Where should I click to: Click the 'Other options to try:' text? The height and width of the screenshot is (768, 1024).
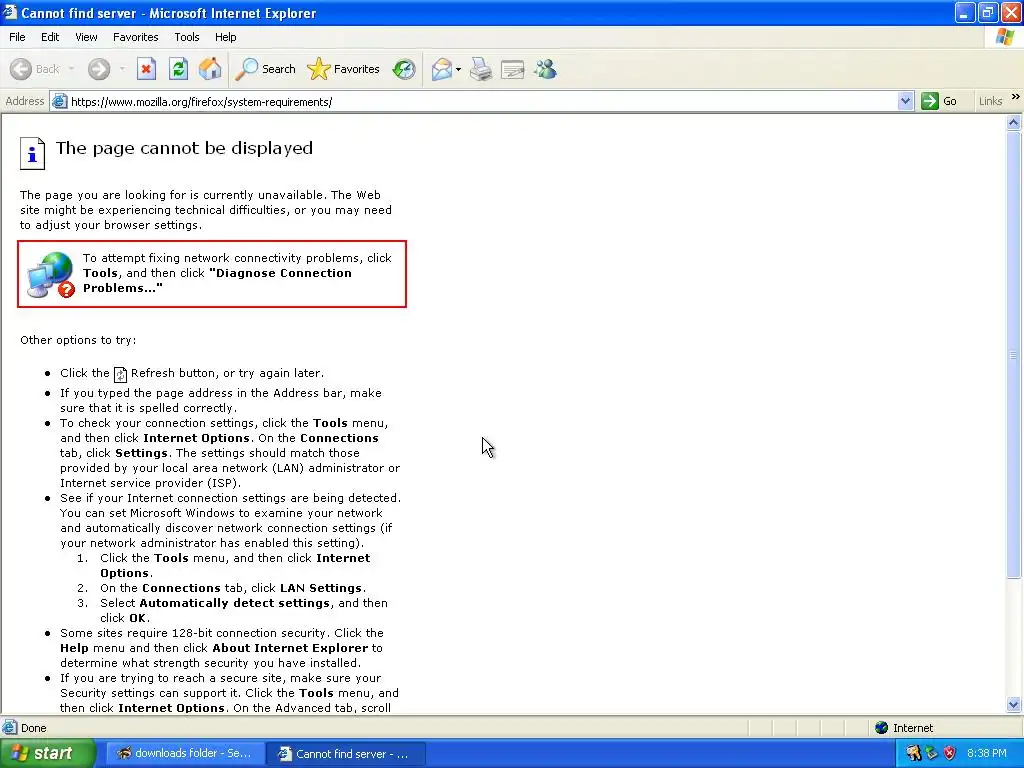point(78,340)
